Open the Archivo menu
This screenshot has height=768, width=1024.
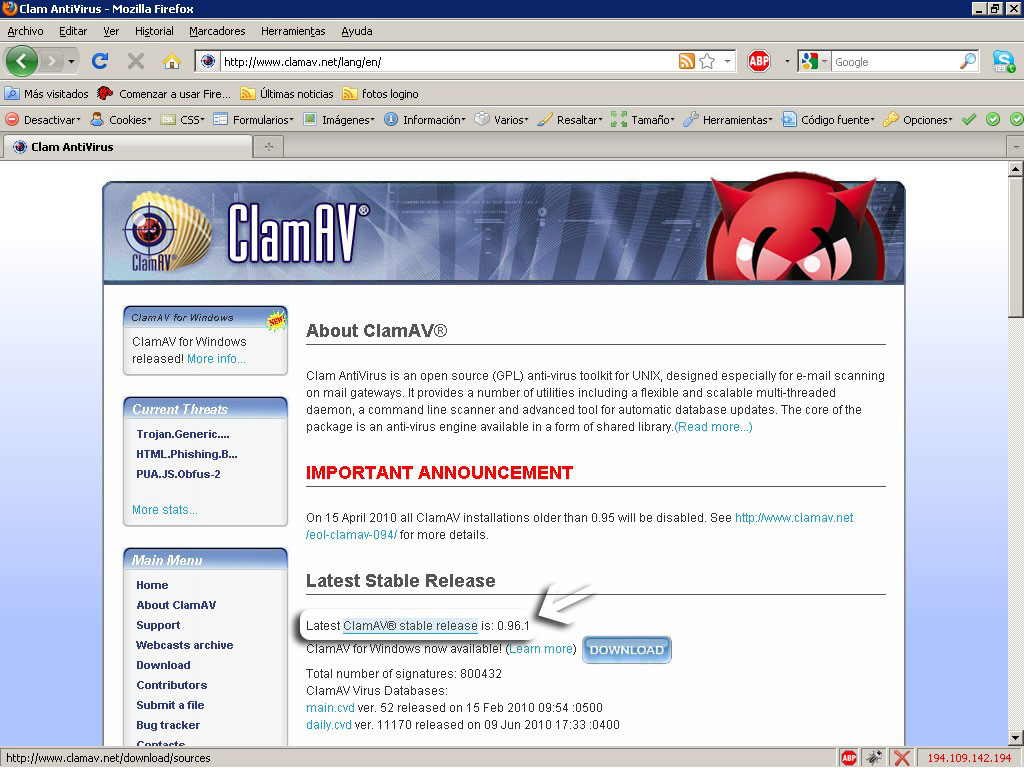tap(25, 31)
